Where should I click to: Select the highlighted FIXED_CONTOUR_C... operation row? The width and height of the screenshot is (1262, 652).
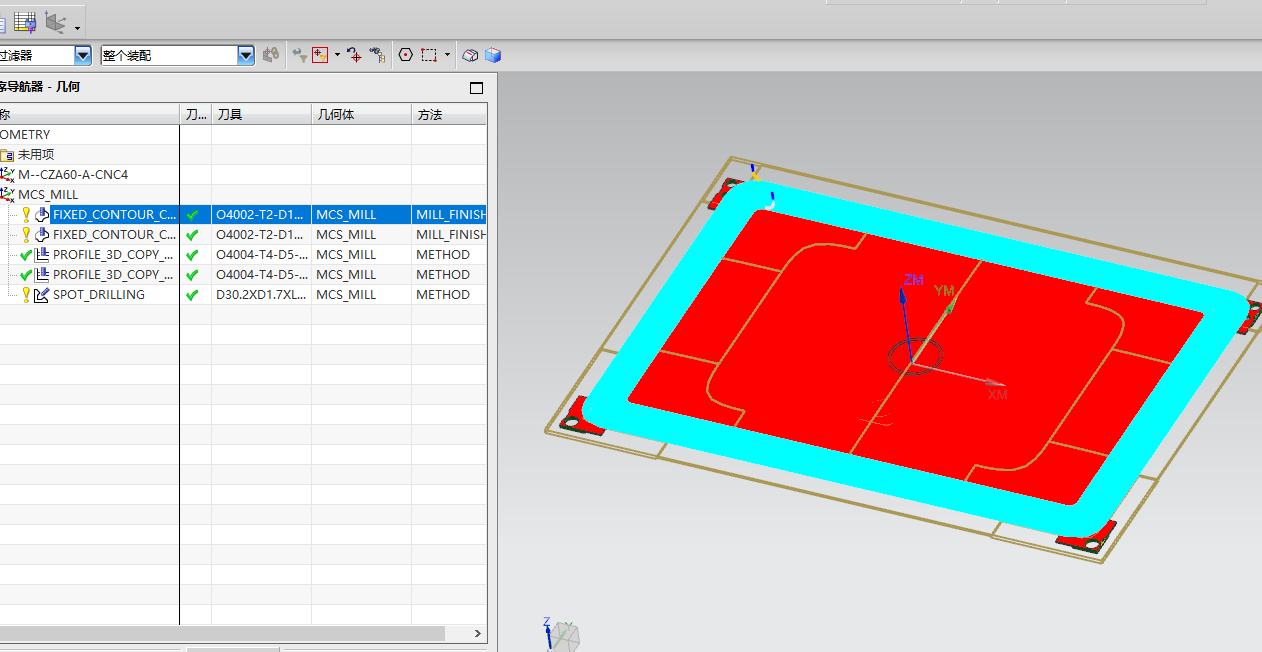243,214
